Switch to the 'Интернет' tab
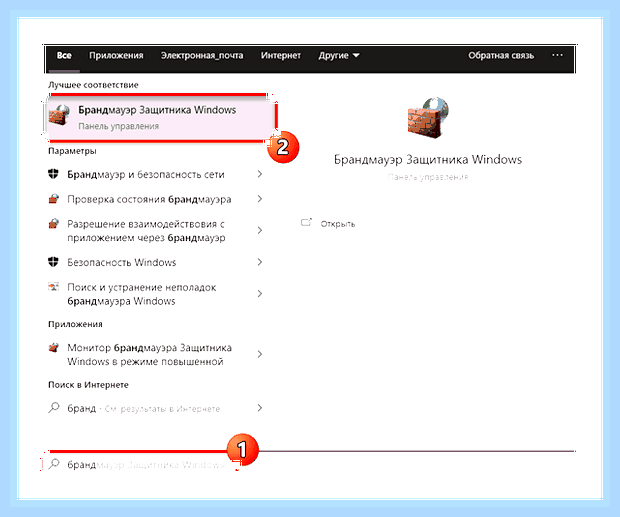The width and height of the screenshot is (620, 517). (x=281, y=55)
